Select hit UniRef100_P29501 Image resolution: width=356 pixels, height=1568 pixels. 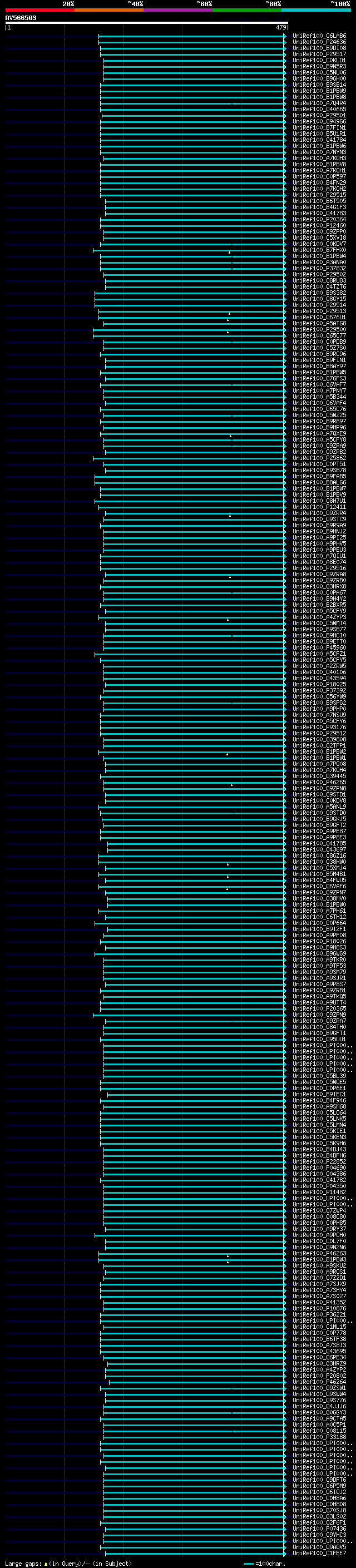319,116
